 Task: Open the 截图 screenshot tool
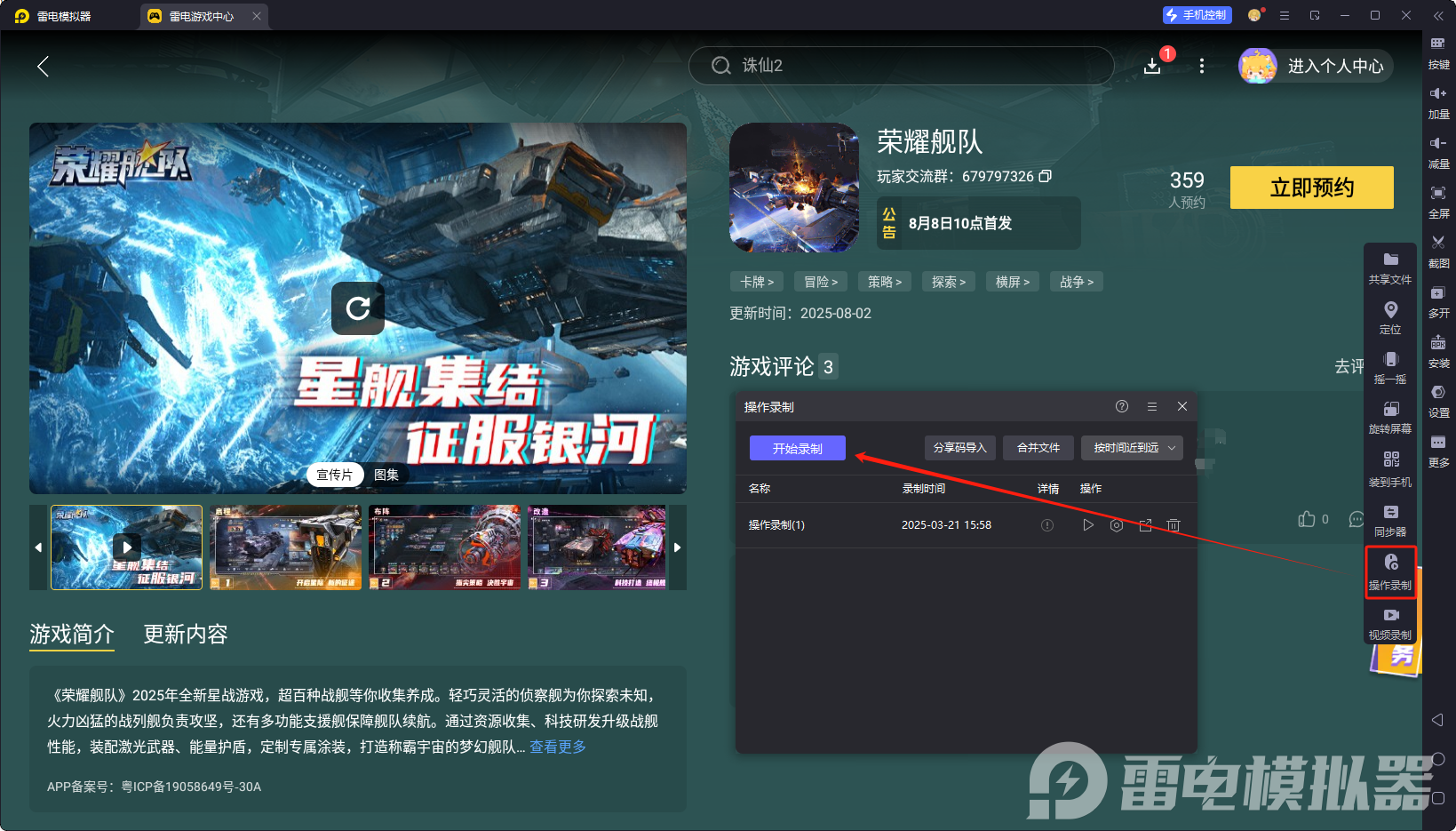(x=1439, y=252)
